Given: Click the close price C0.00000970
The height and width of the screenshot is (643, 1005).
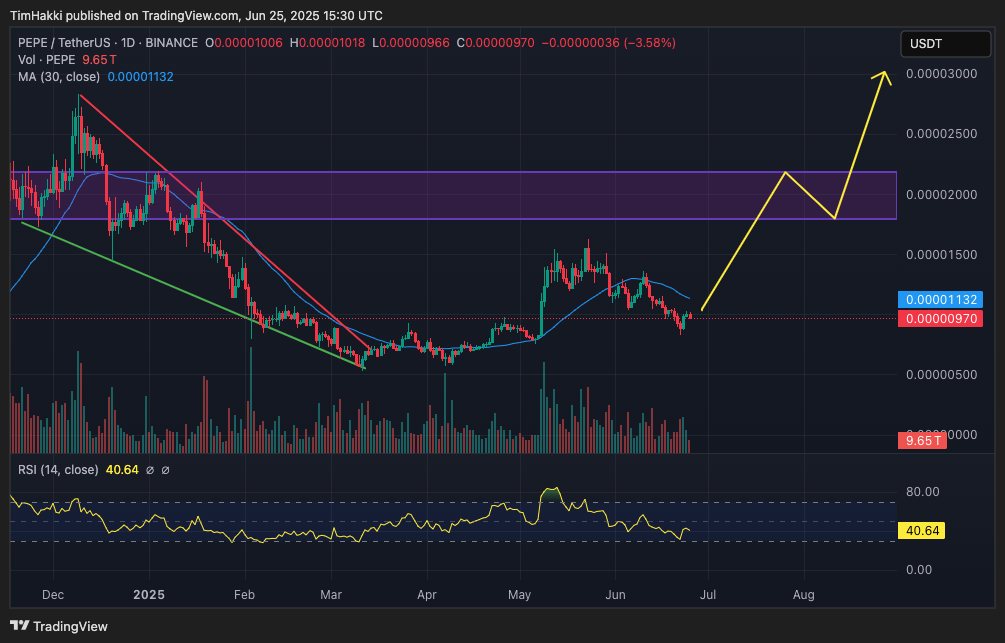Looking at the screenshot, I should [495, 43].
